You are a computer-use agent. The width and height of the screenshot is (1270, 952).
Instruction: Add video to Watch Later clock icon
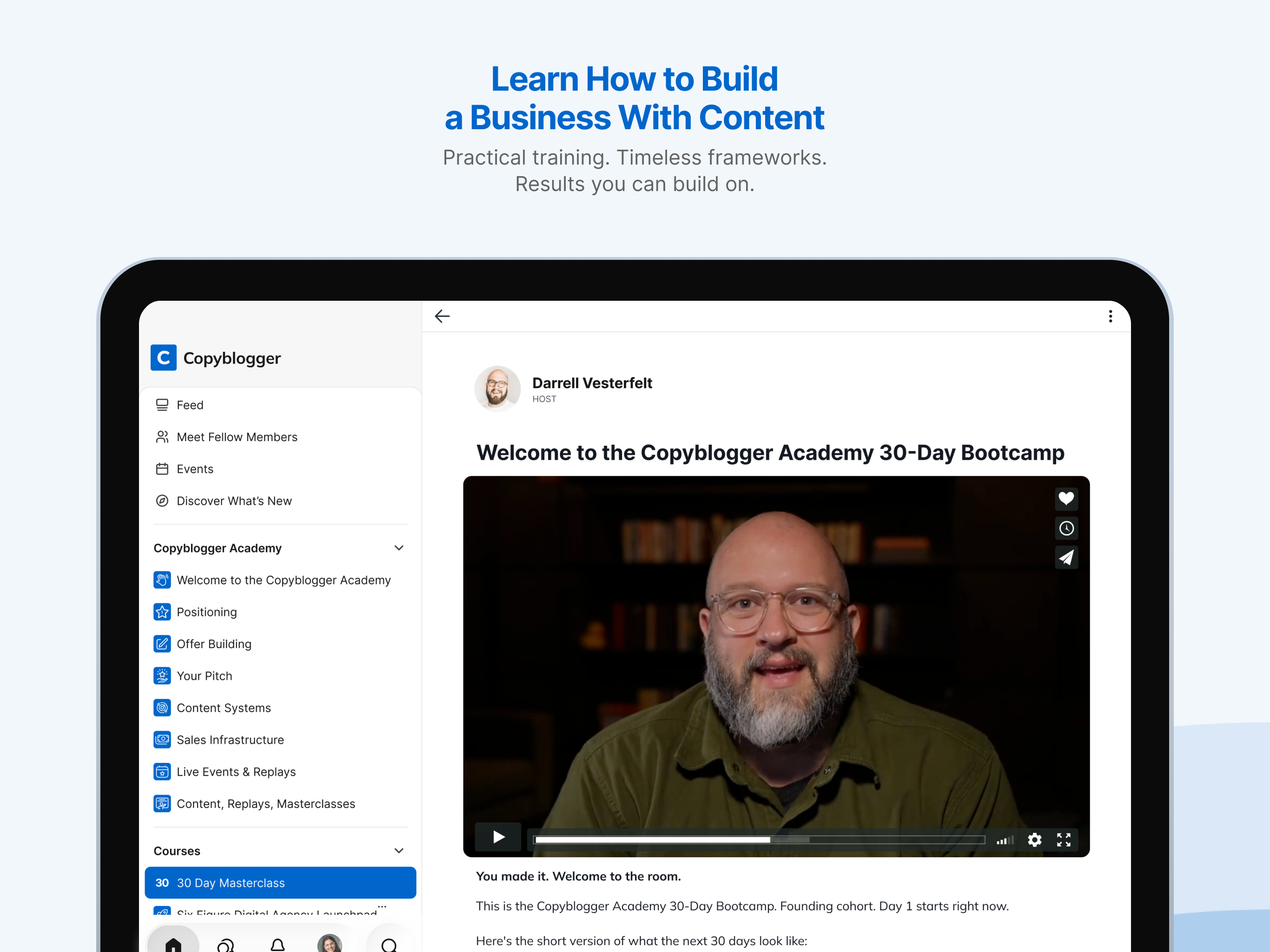point(1066,528)
